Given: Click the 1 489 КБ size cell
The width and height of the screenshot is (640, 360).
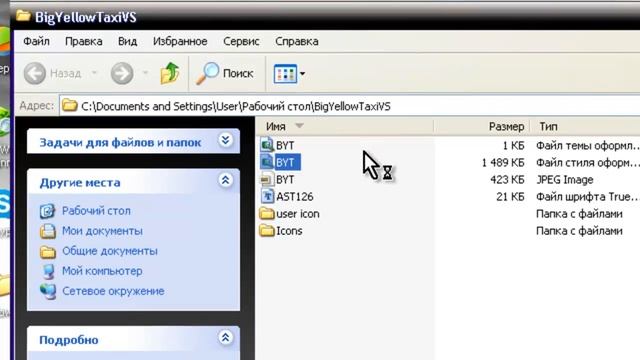Looking at the screenshot, I should (503, 162).
